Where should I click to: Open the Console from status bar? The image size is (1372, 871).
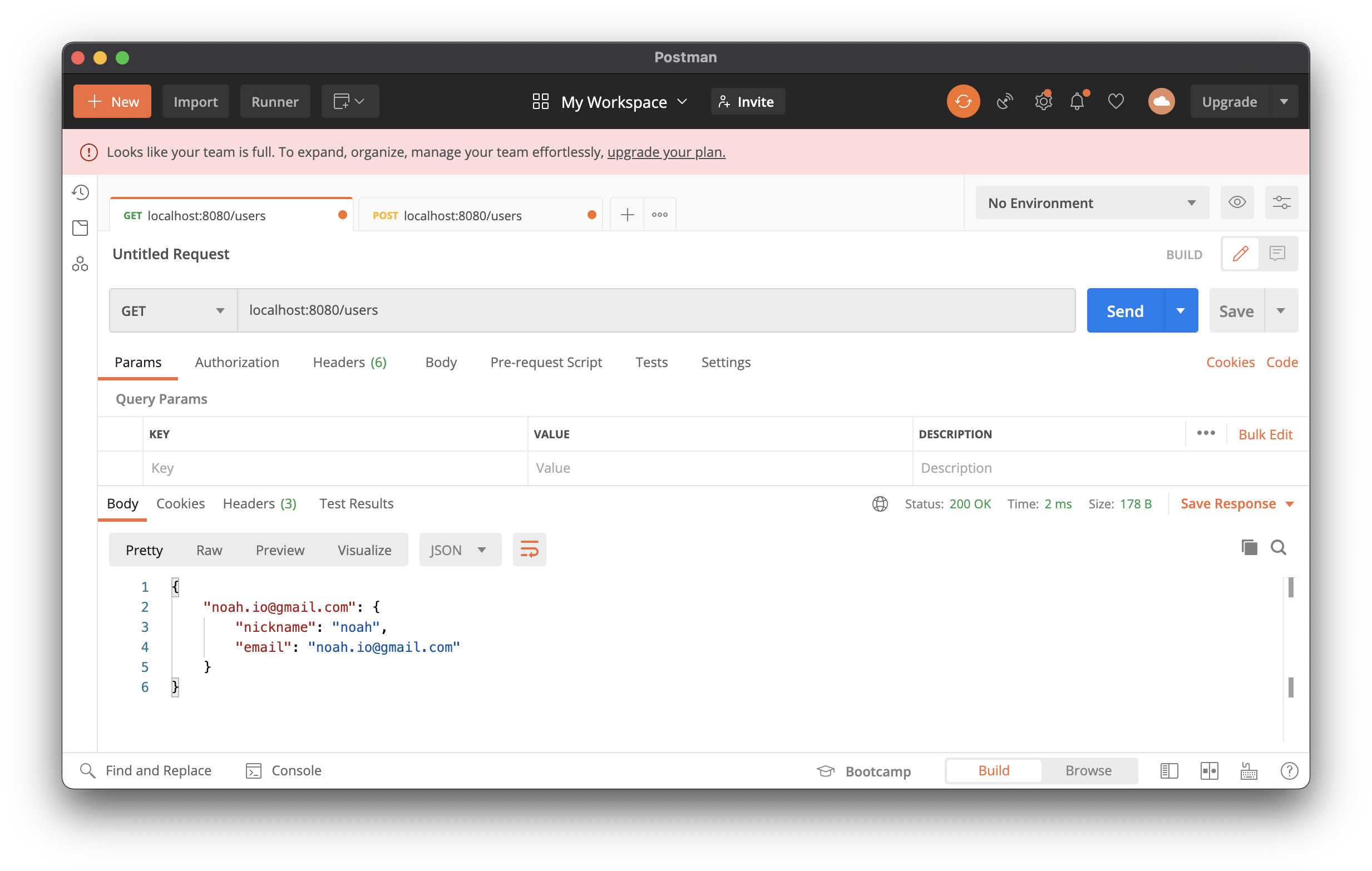(283, 770)
